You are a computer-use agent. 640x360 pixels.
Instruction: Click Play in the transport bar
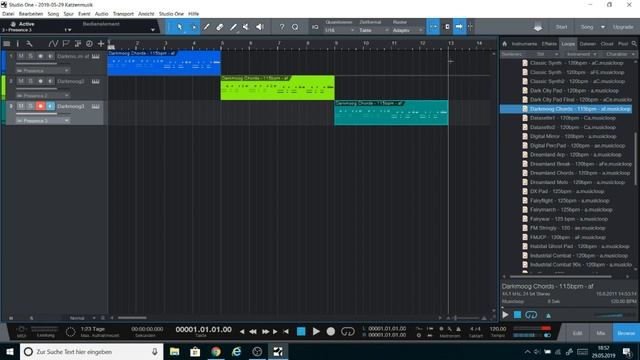tap(316, 331)
